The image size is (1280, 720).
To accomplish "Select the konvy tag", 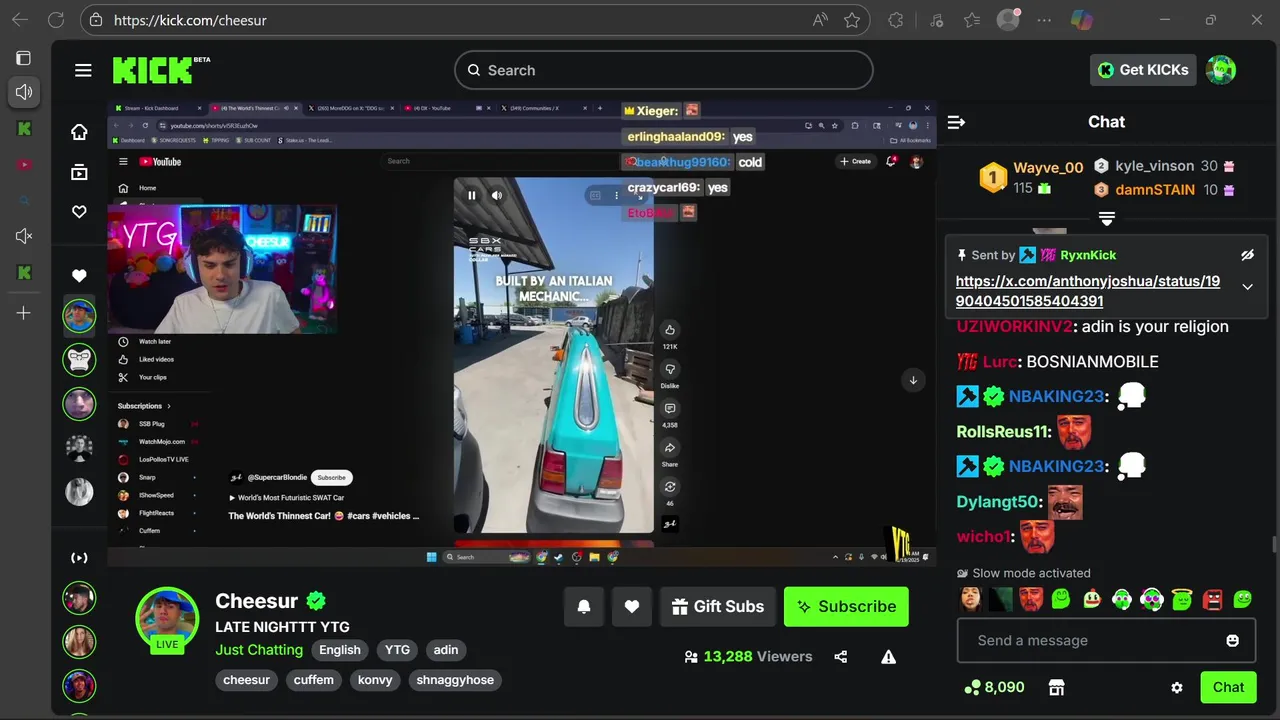I will click(x=375, y=680).
